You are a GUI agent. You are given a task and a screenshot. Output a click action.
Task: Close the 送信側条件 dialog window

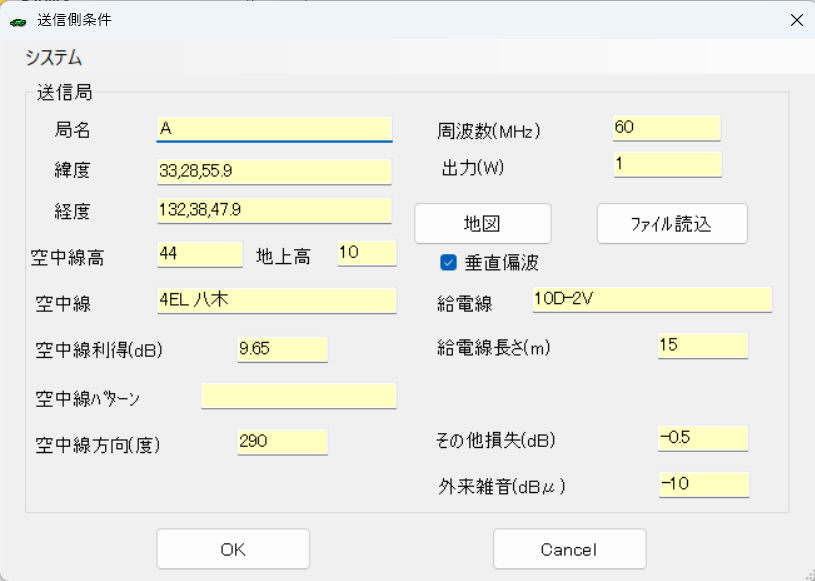coord(796,20)
